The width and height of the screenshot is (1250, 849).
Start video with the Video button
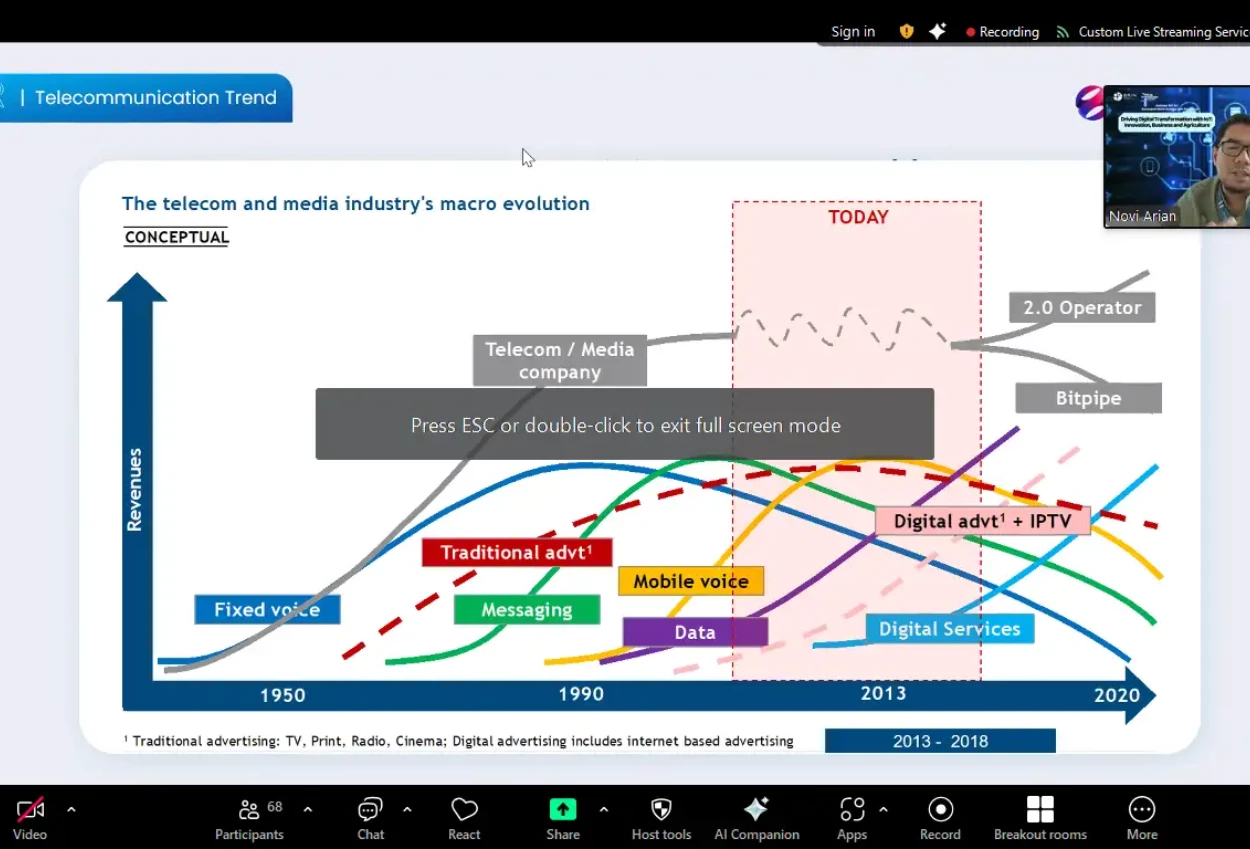(30, 818)
